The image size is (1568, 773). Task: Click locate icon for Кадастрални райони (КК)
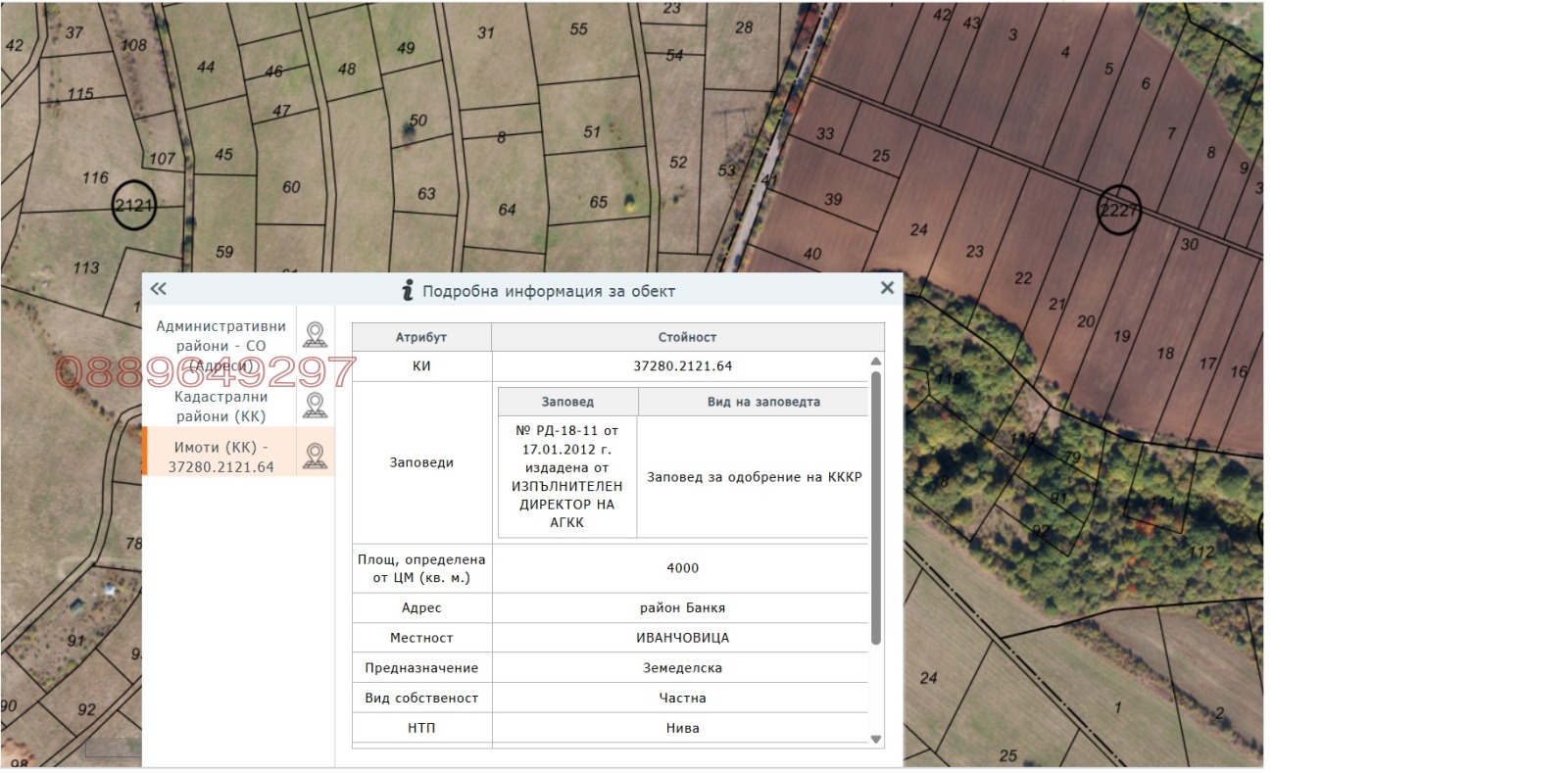315,406
